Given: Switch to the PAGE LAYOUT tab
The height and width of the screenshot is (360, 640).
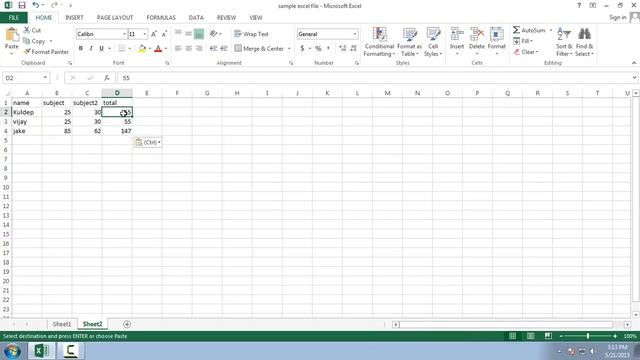Looking at the screenshot, I should [115, 18].
